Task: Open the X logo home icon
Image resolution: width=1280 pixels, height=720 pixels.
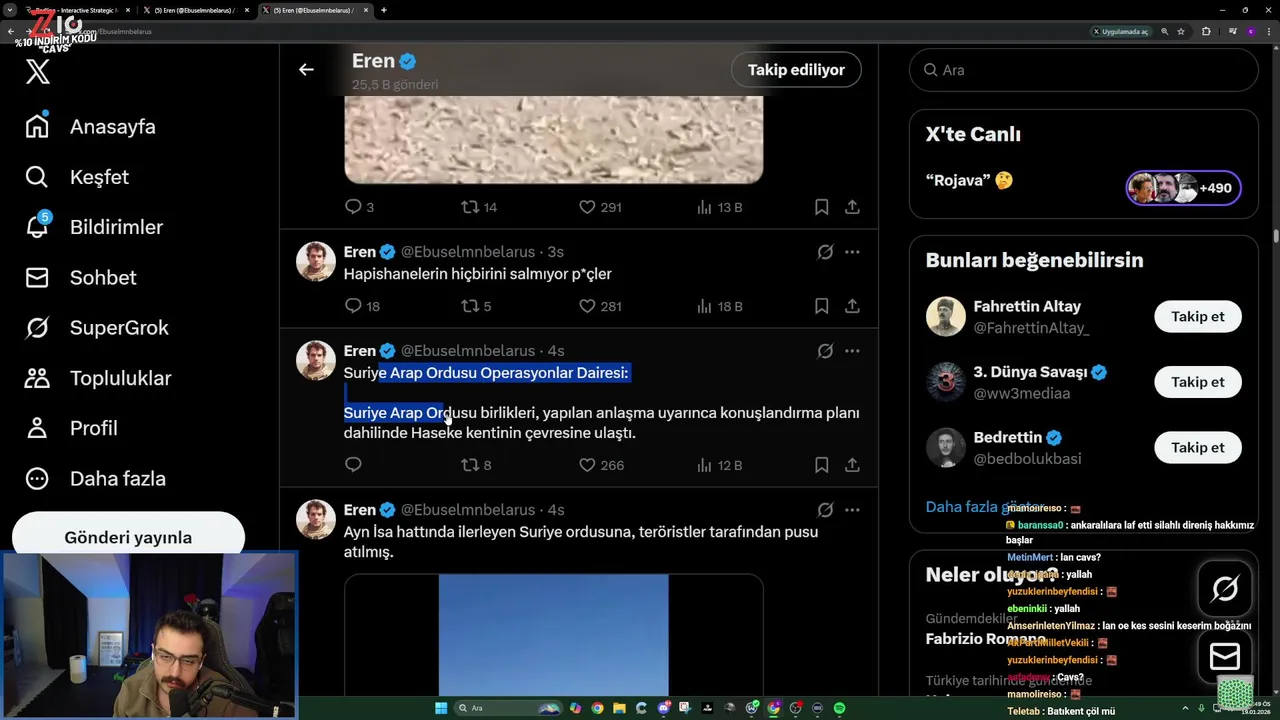Action: point(38,71)
